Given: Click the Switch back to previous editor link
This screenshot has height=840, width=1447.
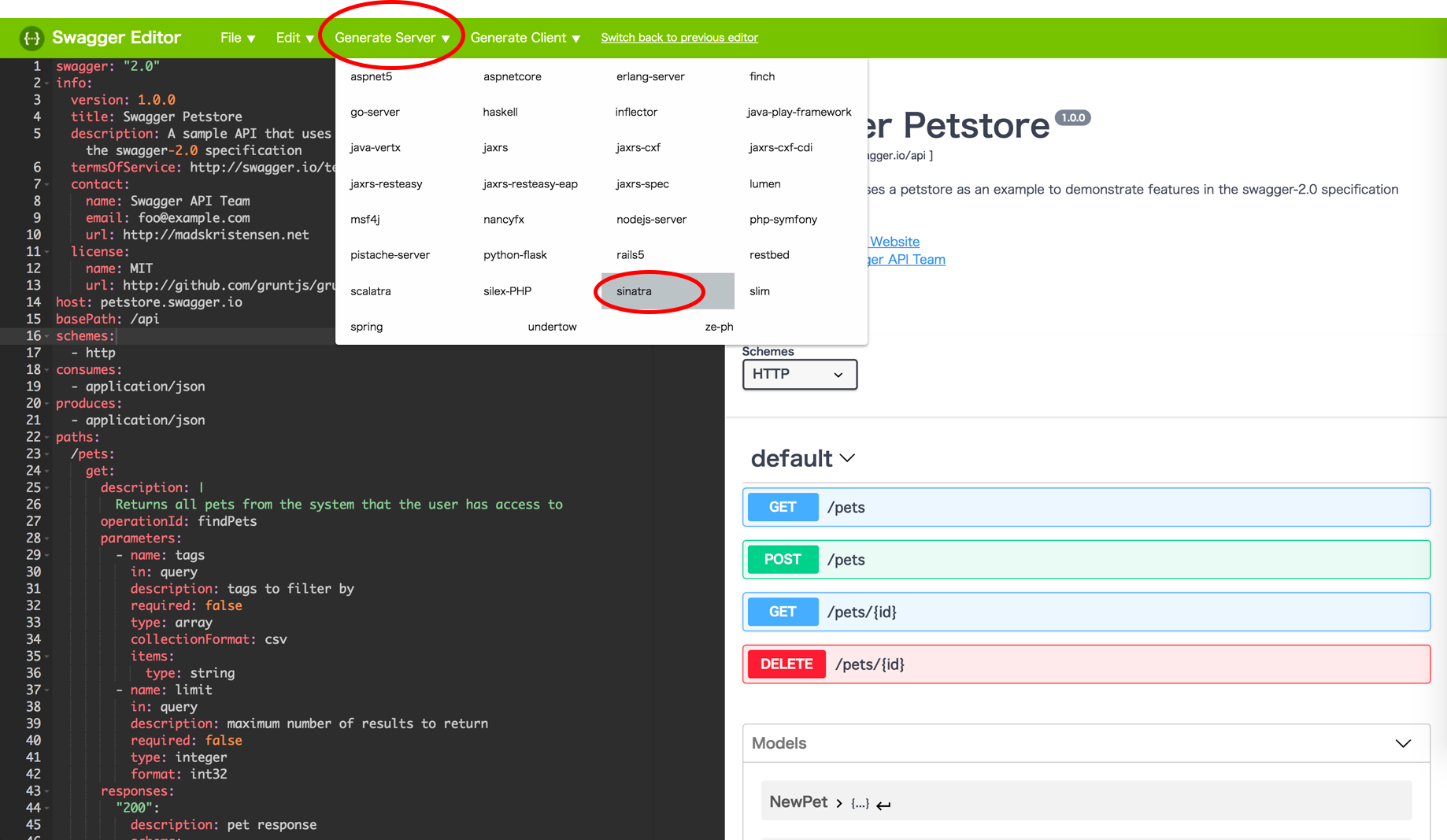Looking at the screenshot, I should tap(679, 37).
